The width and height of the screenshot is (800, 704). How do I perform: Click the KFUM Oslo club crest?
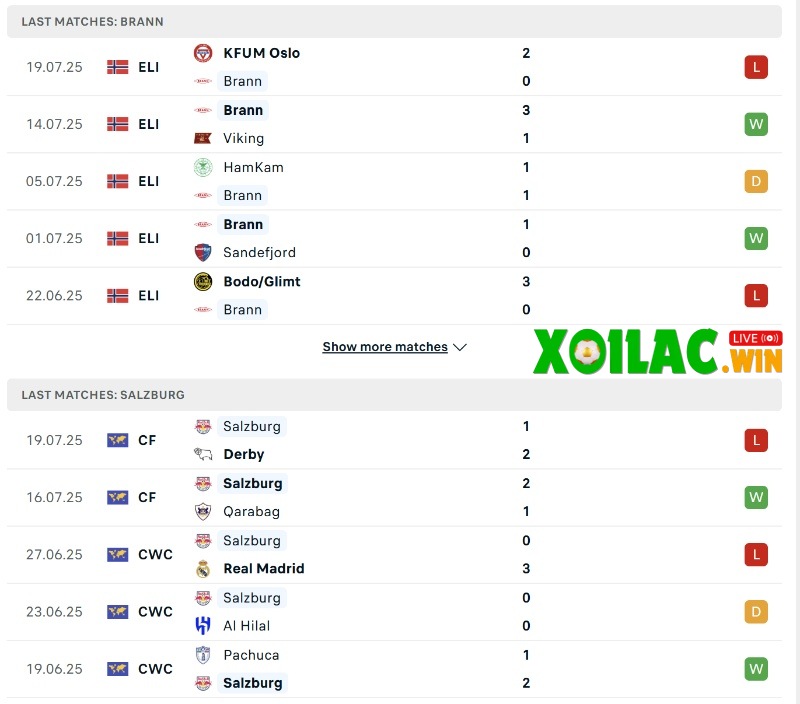[x=203, y=53]
